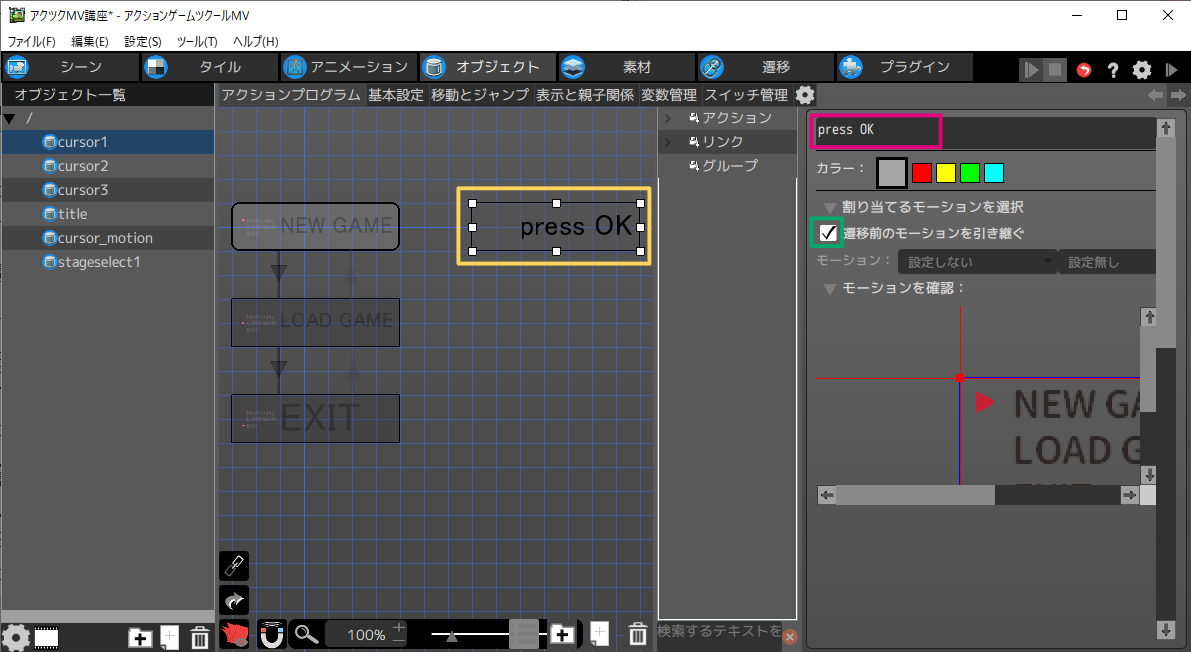Click the press OK name field

(x=873, y=131)
